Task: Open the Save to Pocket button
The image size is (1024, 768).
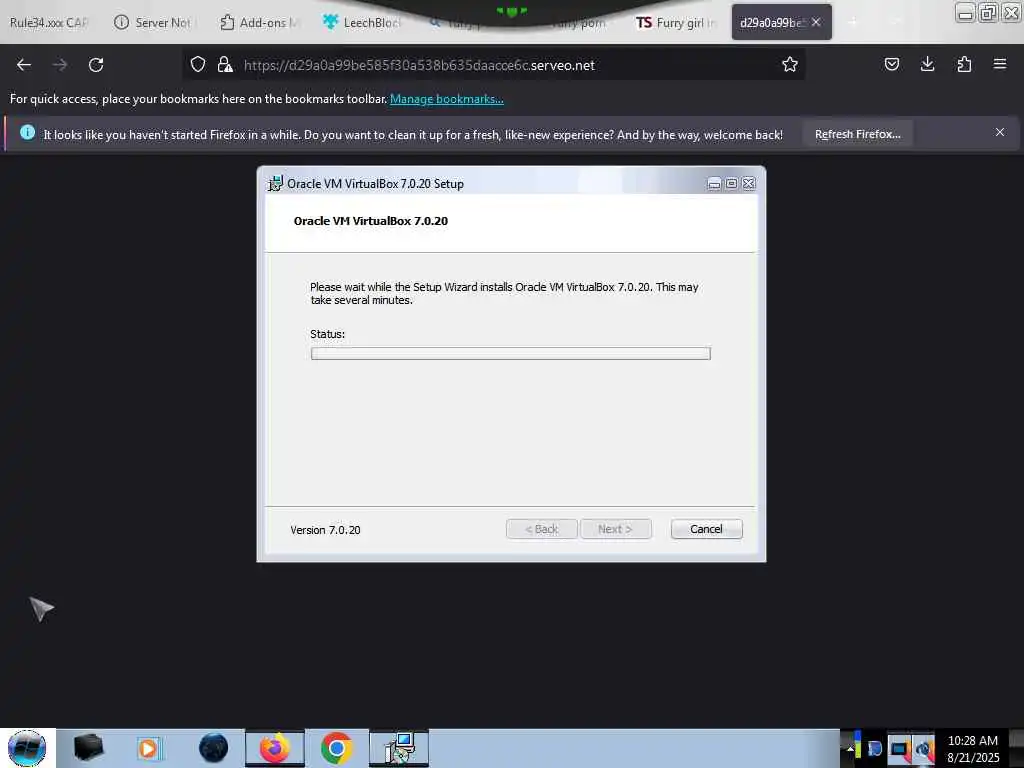Action: [891, 64]
